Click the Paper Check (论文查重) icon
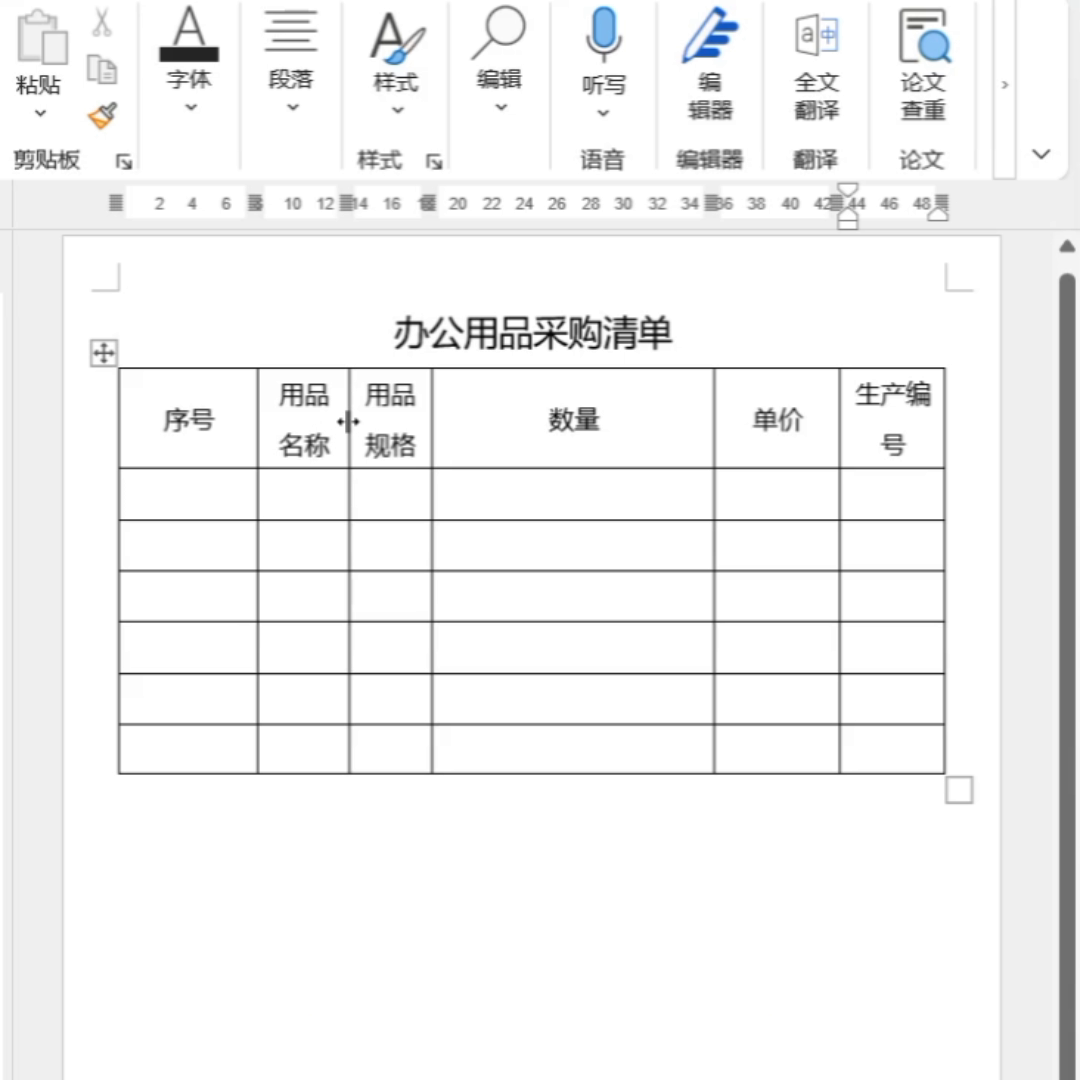1080x1080 pixels. [x=924, y=36]
